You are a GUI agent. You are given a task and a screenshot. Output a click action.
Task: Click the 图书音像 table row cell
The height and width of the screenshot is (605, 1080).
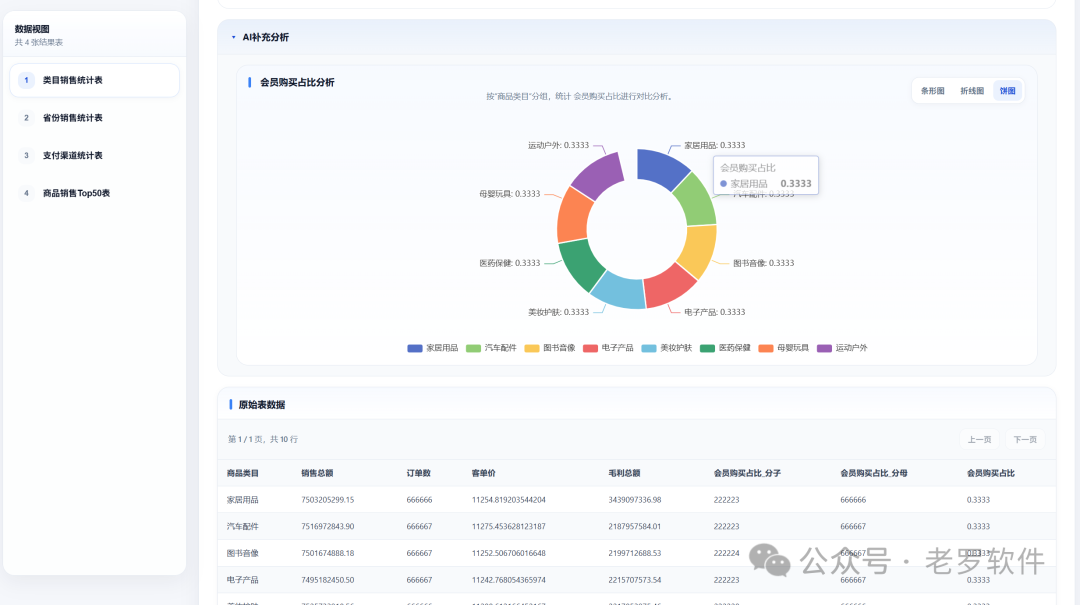[x=242, y=553]
